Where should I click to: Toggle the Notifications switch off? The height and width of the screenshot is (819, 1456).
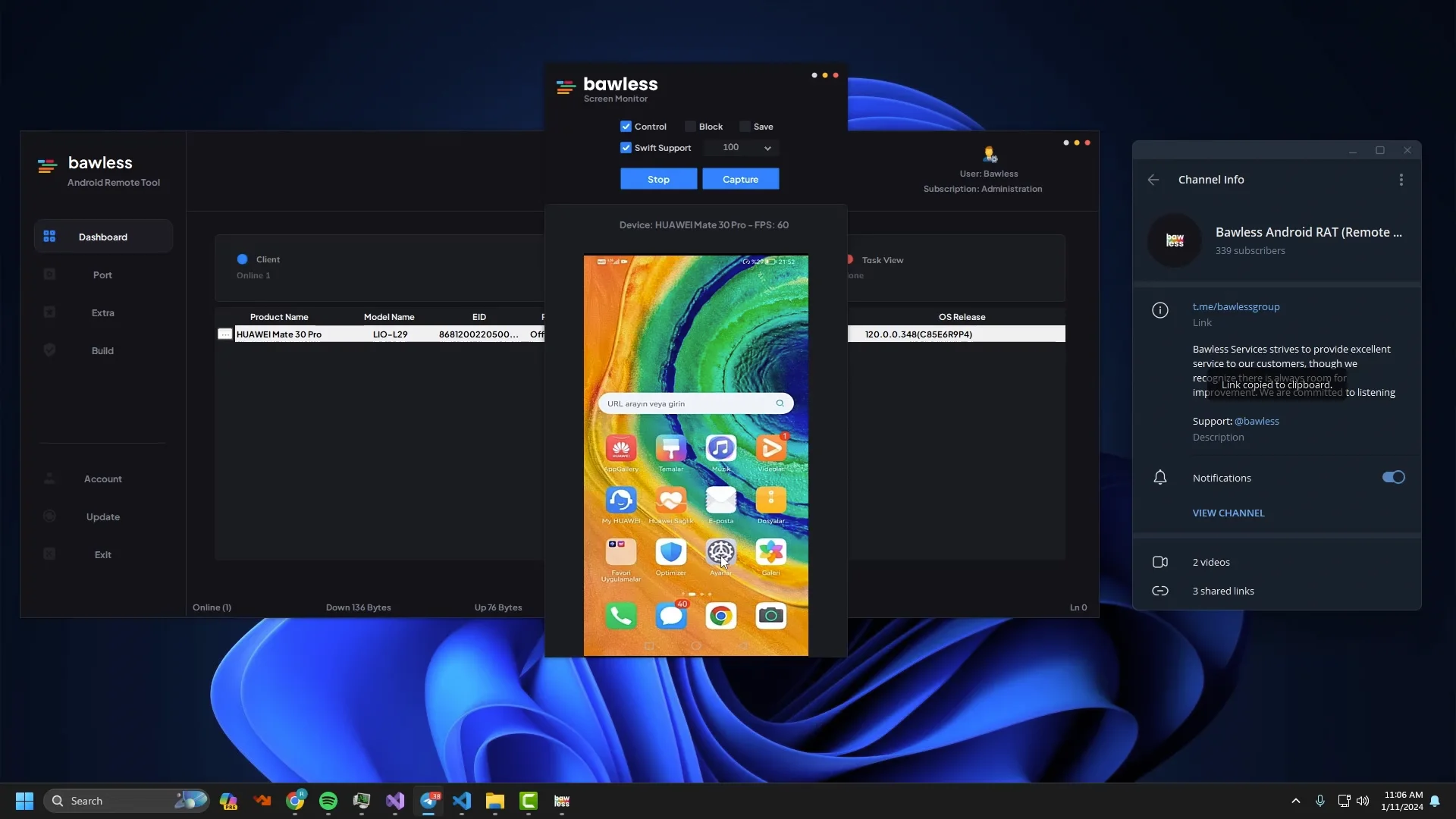(x=1393, y=478)
